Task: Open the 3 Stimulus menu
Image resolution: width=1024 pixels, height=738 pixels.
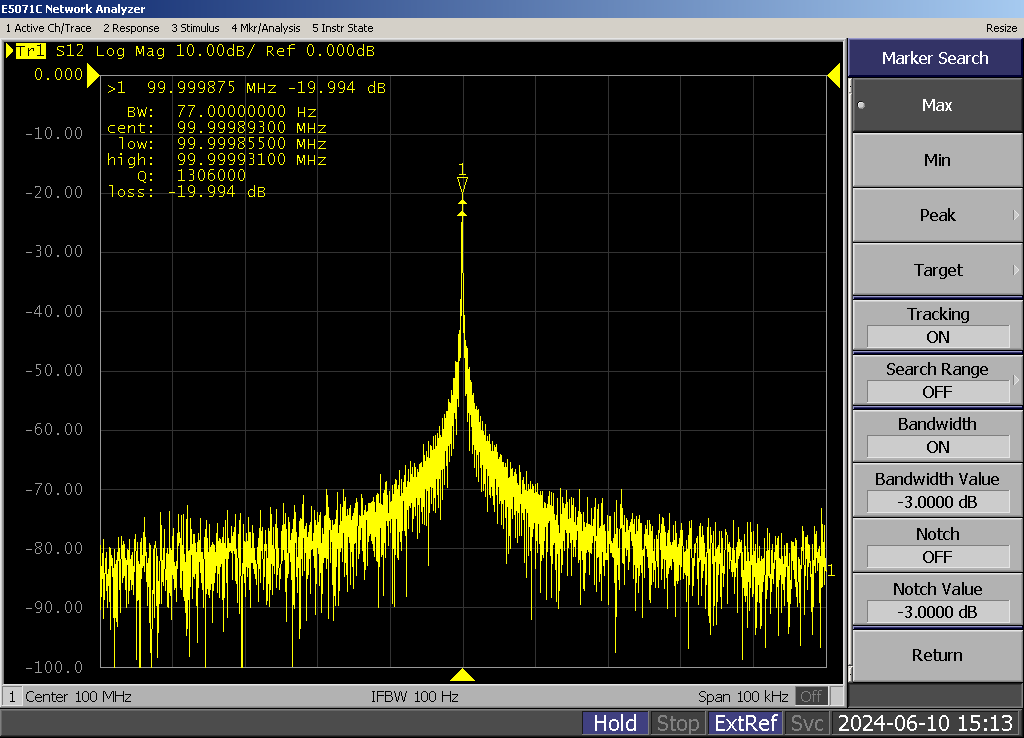Action: (196, 28)
